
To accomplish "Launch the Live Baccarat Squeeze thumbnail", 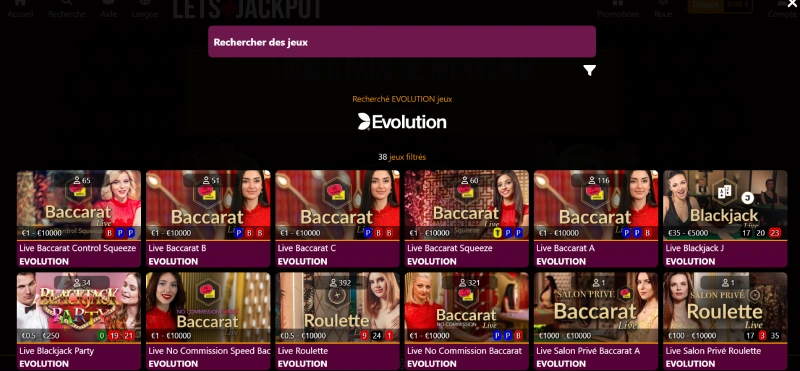I will click(x=467, y=205).
